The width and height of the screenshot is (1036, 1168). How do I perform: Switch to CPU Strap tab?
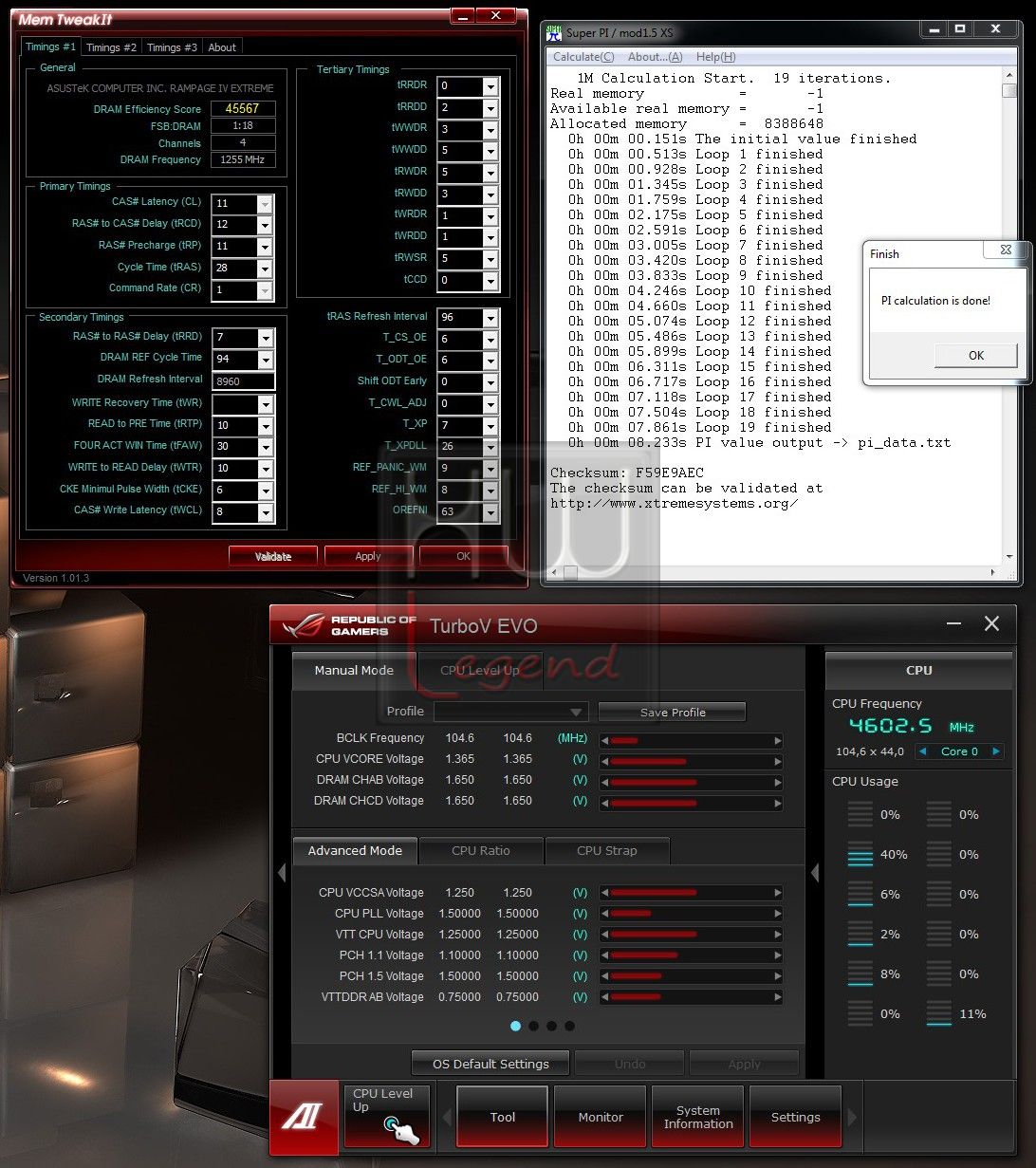[x=607, y=851]
